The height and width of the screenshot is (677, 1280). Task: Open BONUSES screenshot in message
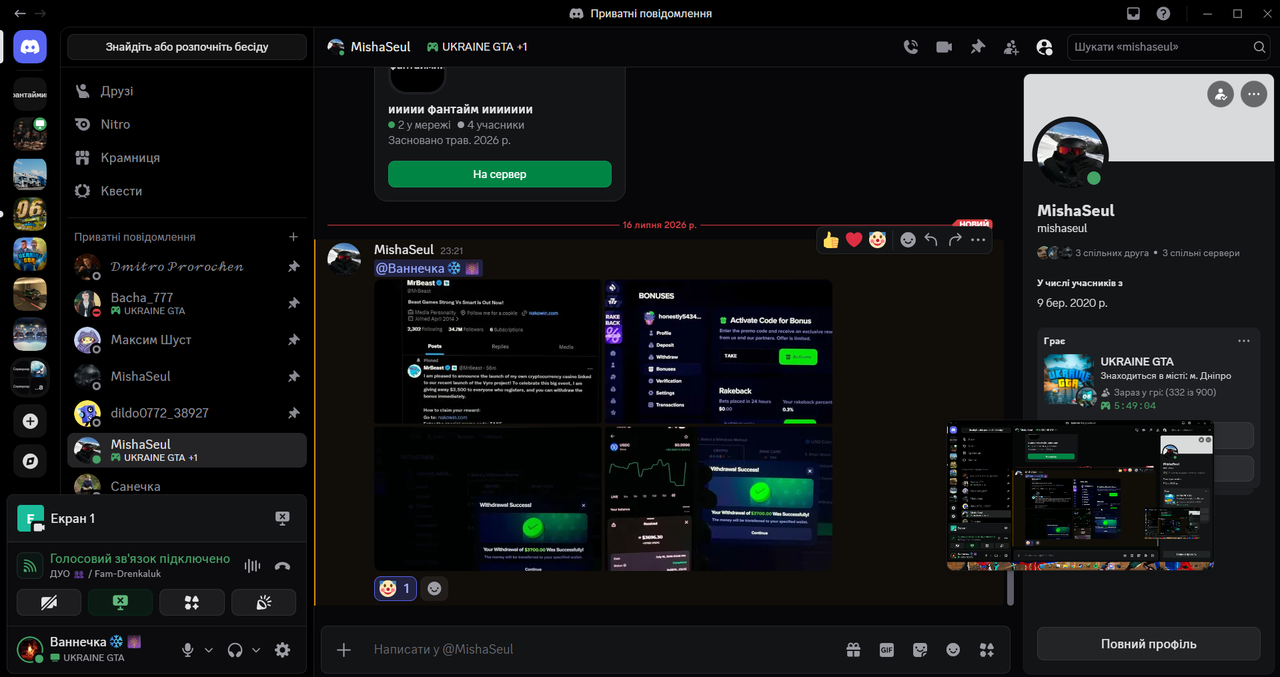pos(717,351)
